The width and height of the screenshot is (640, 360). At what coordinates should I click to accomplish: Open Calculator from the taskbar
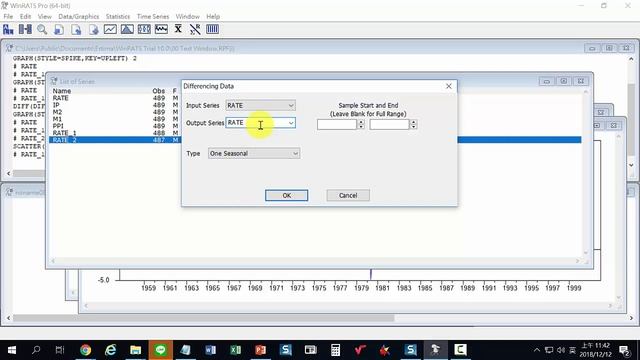pos(336,350)
